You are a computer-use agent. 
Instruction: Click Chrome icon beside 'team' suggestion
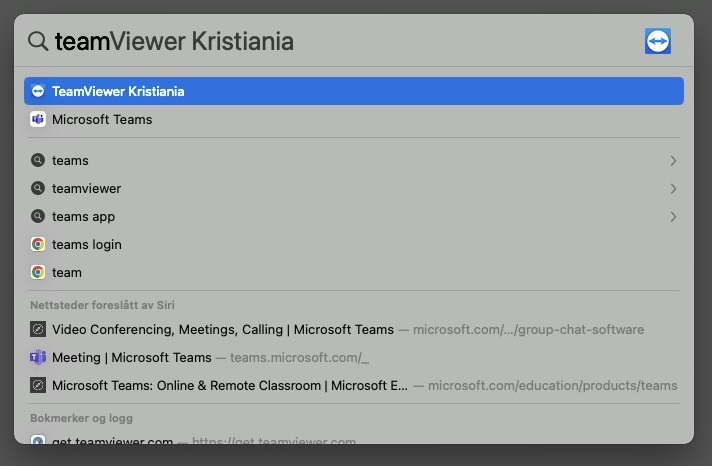pyautogui.click(x=38, y=273)
